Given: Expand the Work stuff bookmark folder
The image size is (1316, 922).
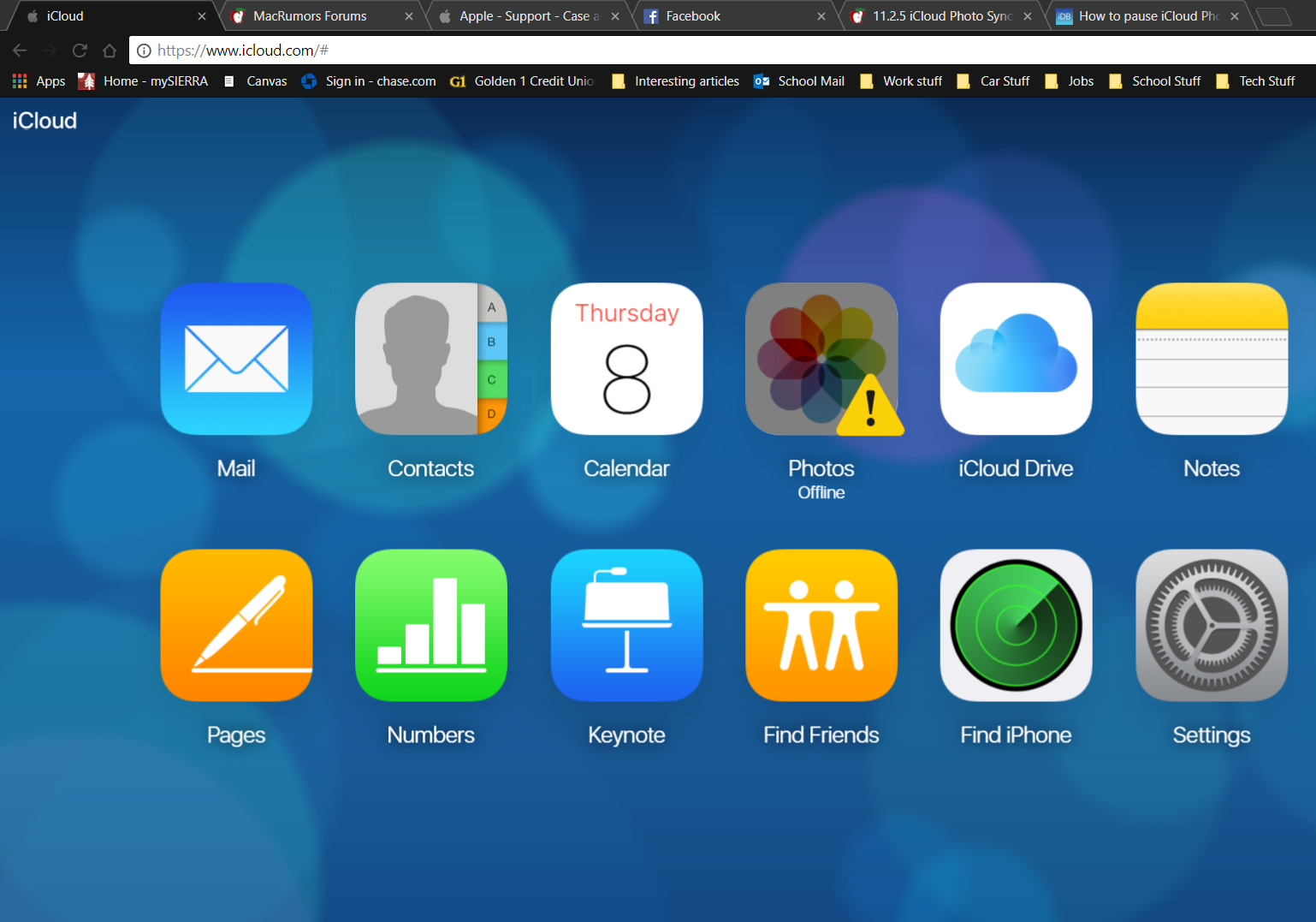Looking at the screenshot, I should [901, 81].
